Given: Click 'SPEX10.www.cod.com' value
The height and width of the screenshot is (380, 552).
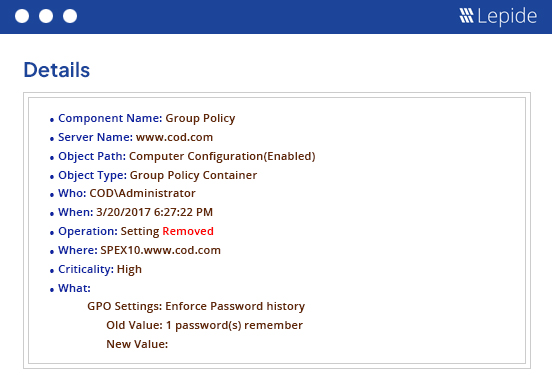Looking at the screenshot, I should 161,250.
